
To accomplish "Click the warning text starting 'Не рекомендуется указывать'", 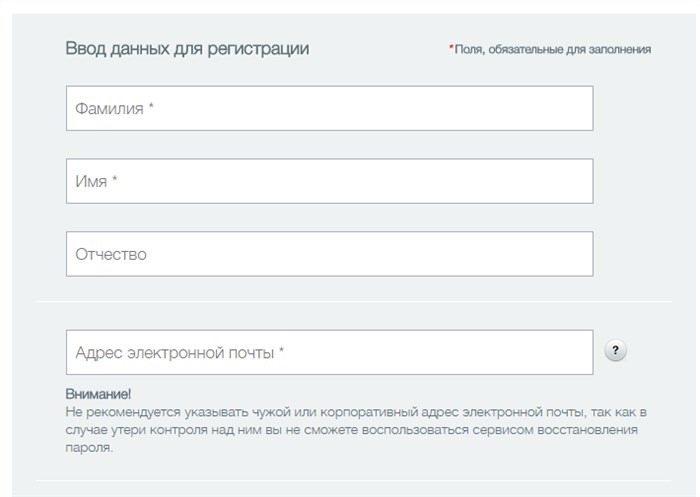I will click(356, 430).
